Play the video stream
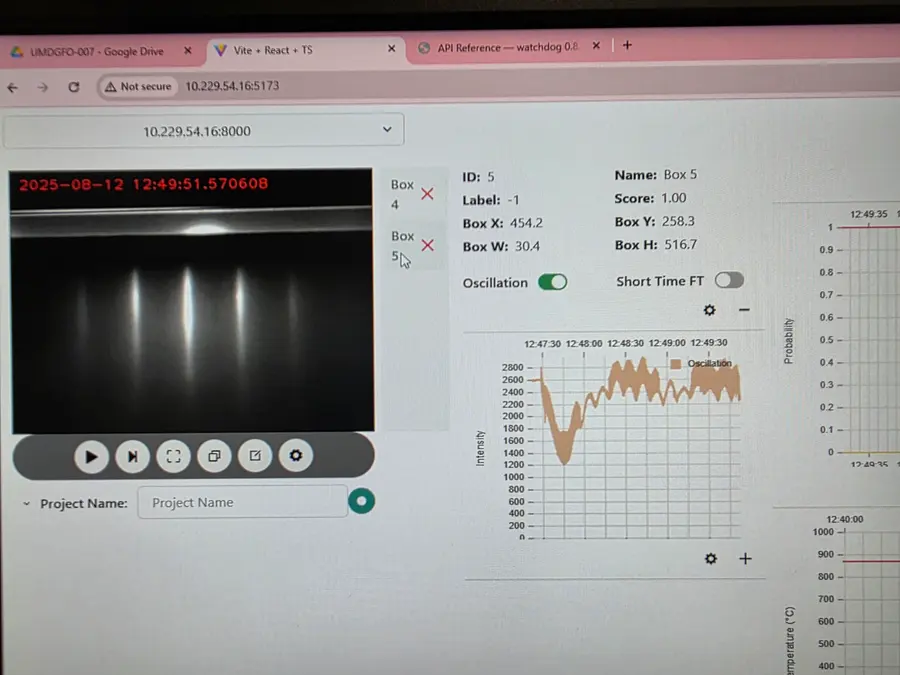The height and width of the screenshot is (675, 900). (91, 457)
